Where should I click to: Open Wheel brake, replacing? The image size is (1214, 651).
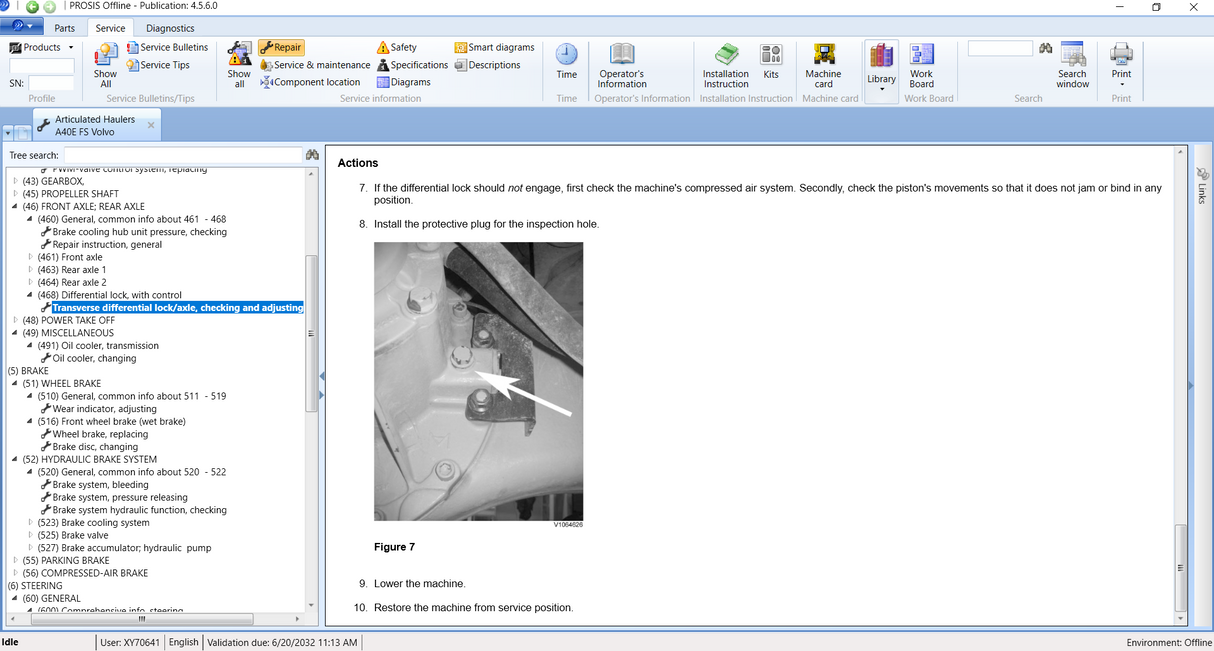pos(100,434)
